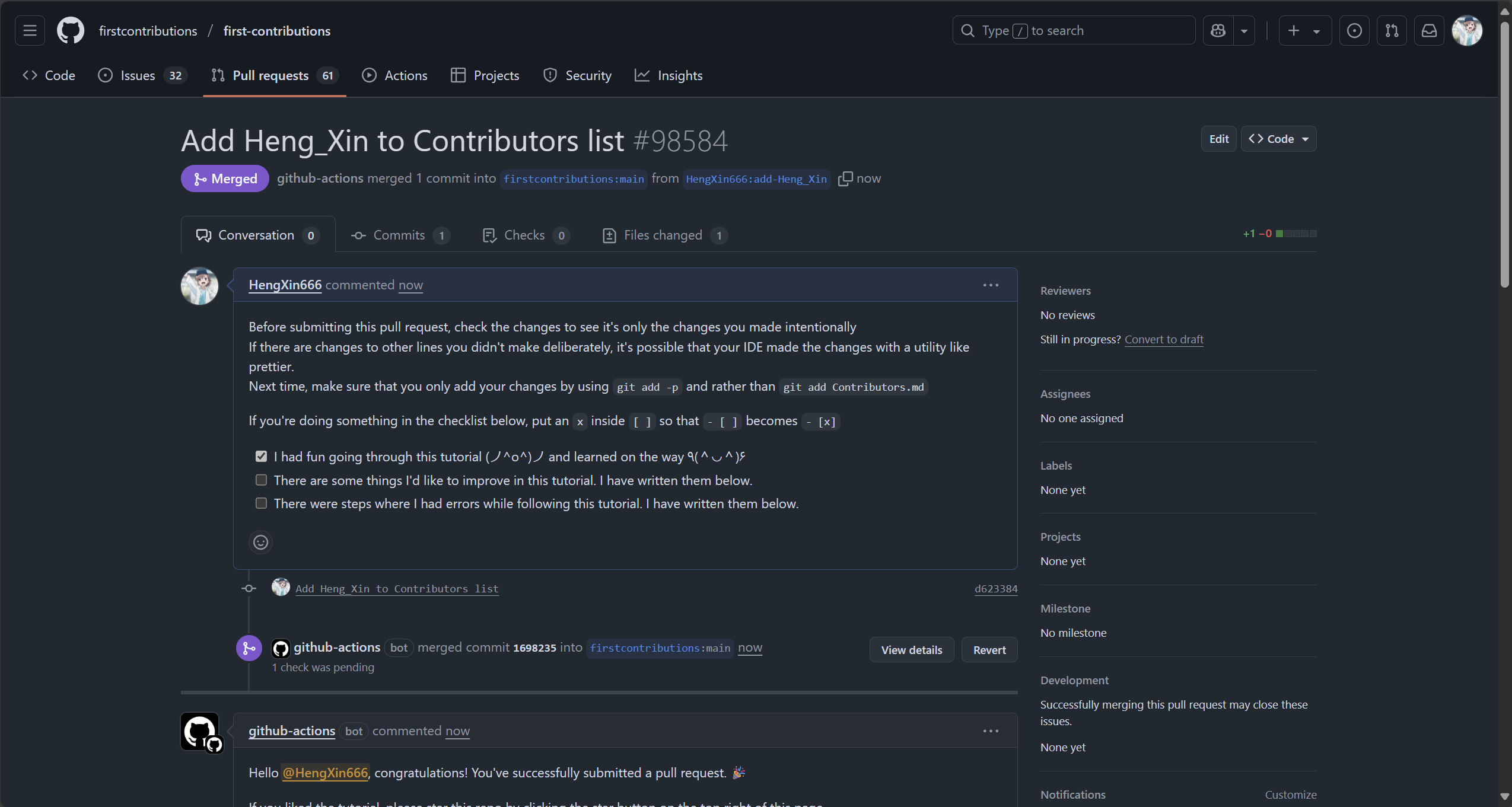Open the hamburger navigation menu
Image resolution: width=1512 pixels, height=807 pixels.
(30, 30)
